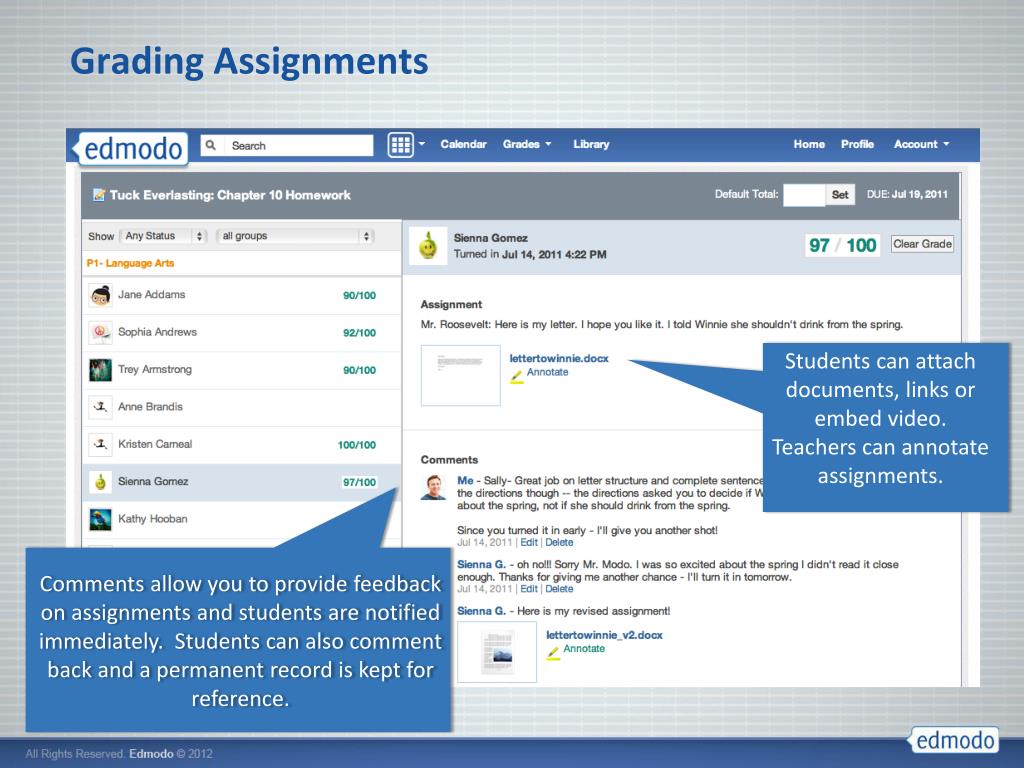
Task: Click Anne Brandis avatar
Action: tap(100, 407)
